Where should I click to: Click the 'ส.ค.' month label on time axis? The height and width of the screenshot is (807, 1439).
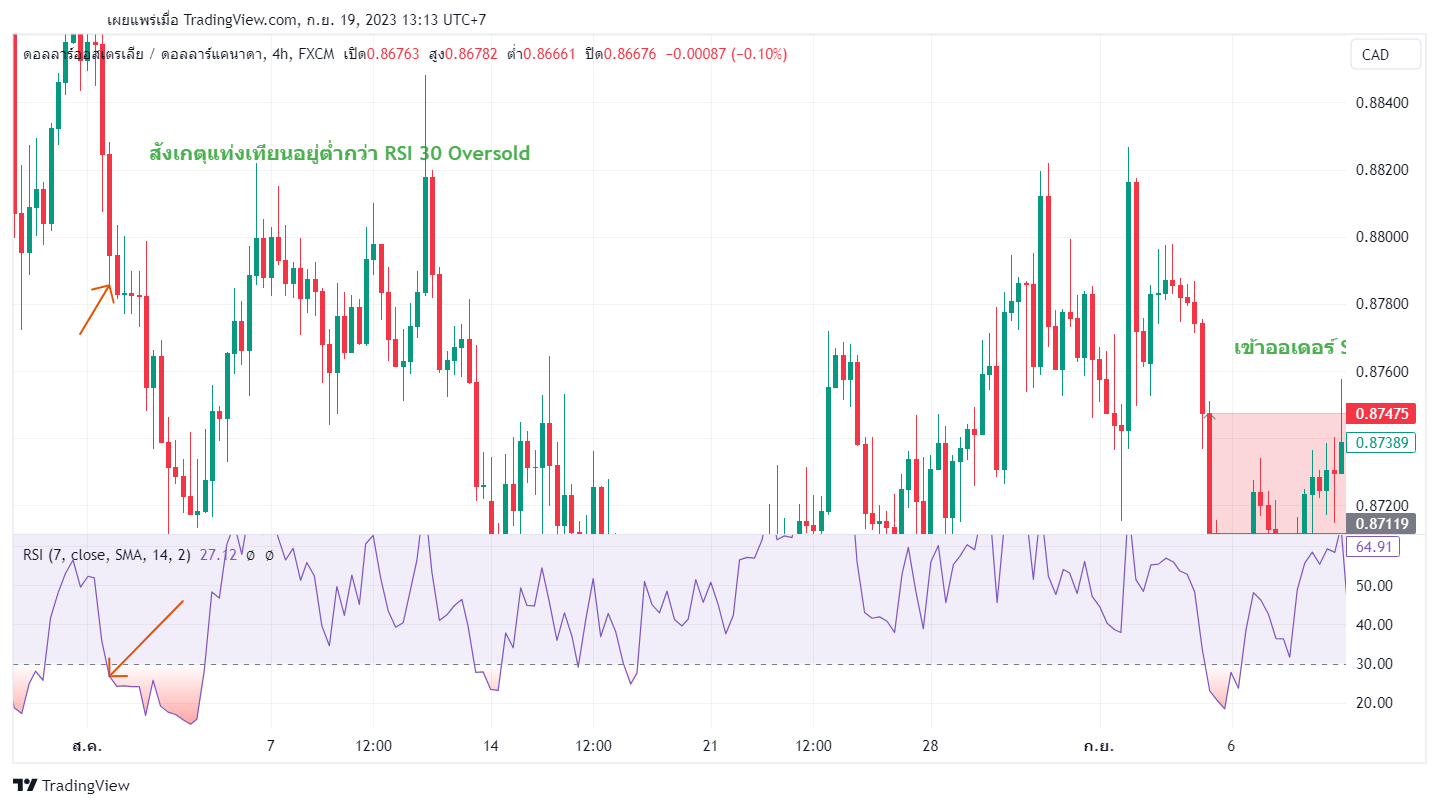coord(88,746)
